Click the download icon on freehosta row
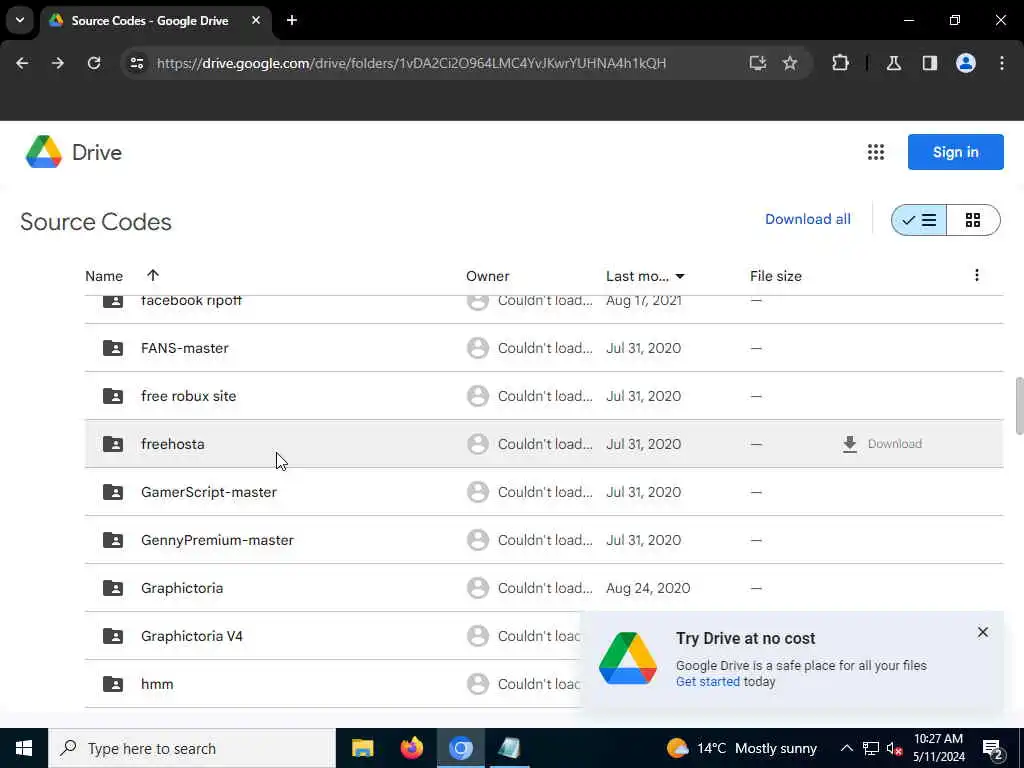Viewport: 1024px width, 768px height. 850,444
